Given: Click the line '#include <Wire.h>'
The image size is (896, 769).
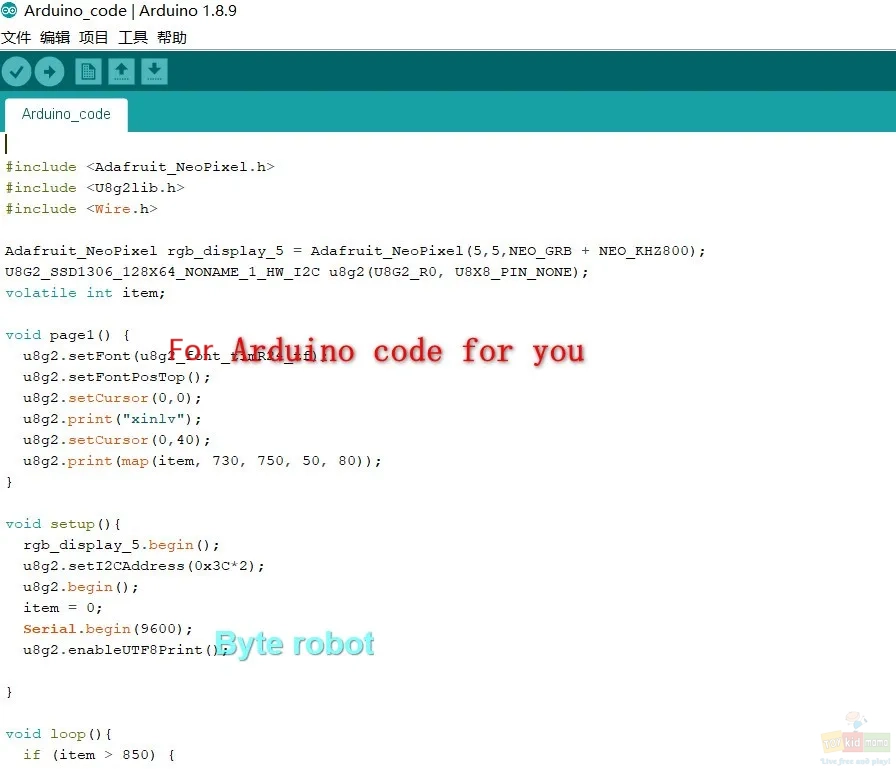Looking at the screenshot, I should (81, 209).
